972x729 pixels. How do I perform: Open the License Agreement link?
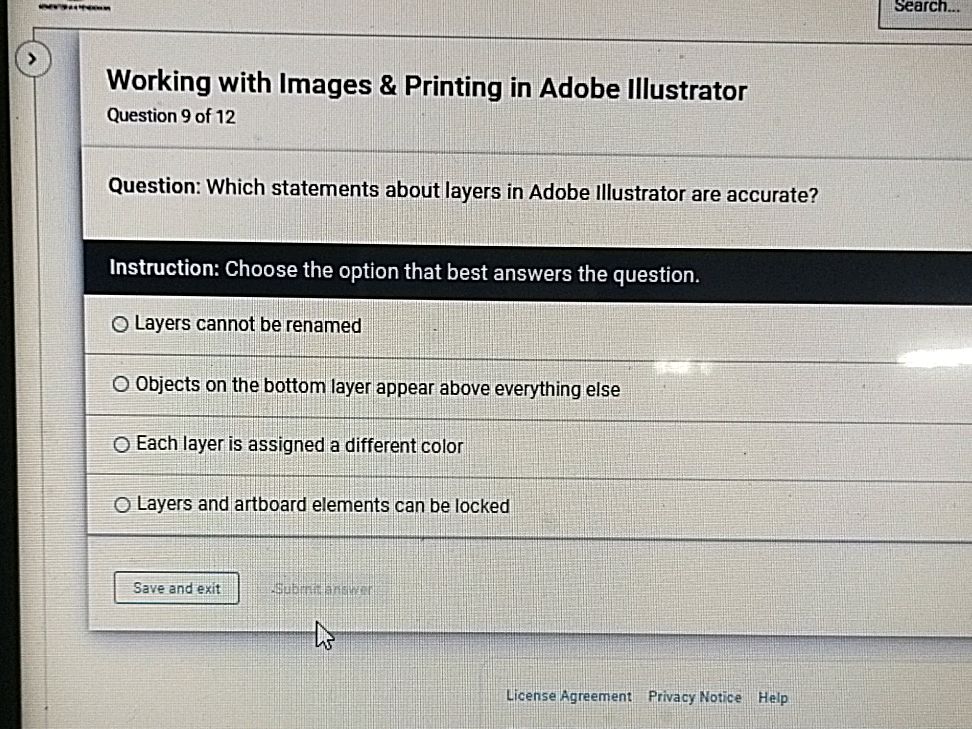[568, 697]
